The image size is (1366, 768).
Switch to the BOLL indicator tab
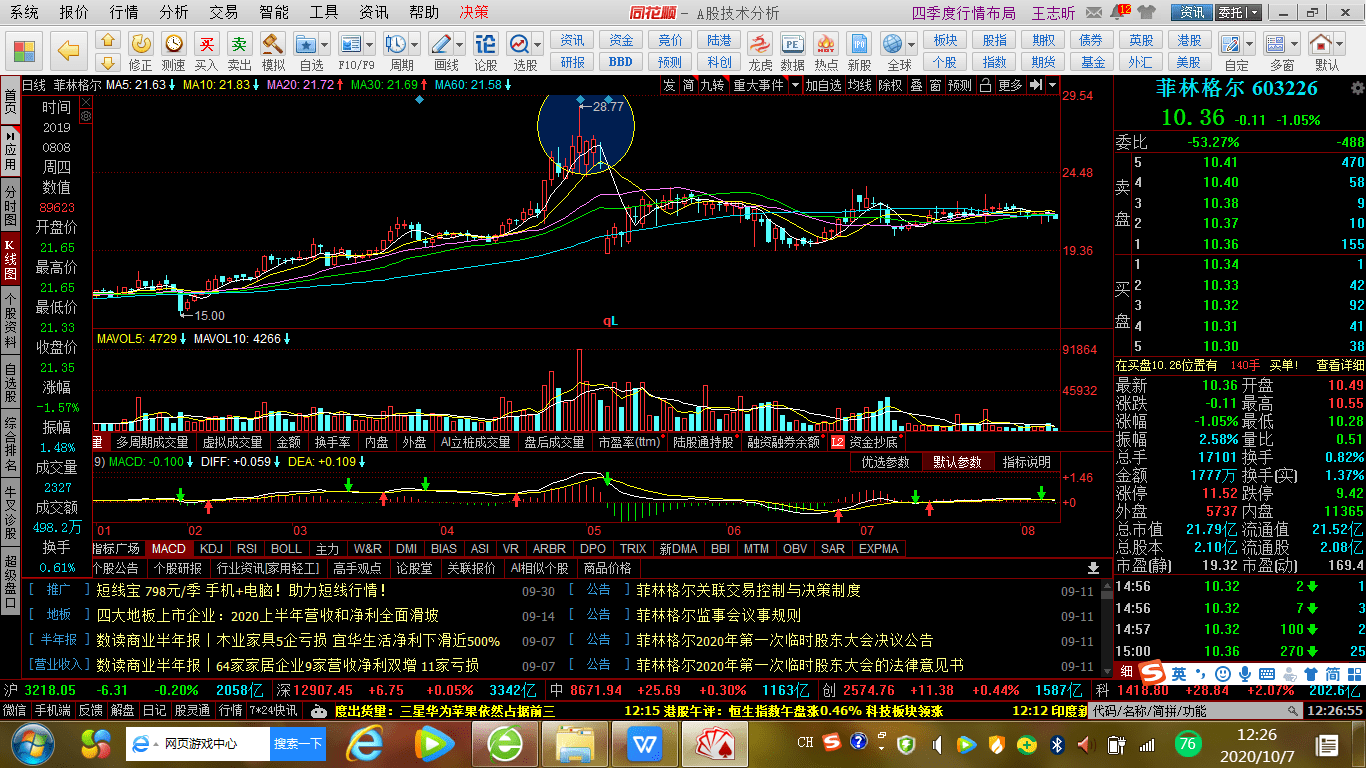(286, 548)
